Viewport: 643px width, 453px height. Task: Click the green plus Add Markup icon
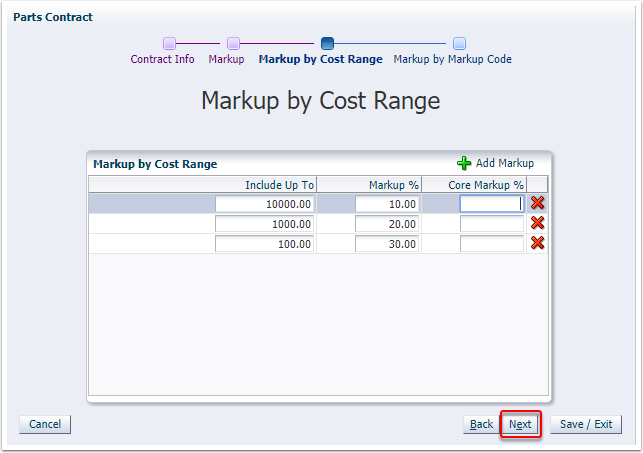point(464,163)
